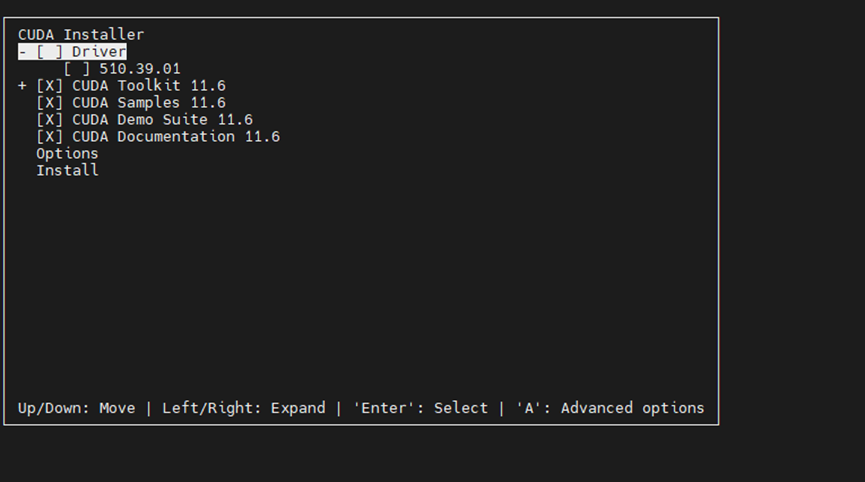The image size is (865, 482).
Task: Collapse the Driver entry using minus sign
Action: click(x=22, y=52)
